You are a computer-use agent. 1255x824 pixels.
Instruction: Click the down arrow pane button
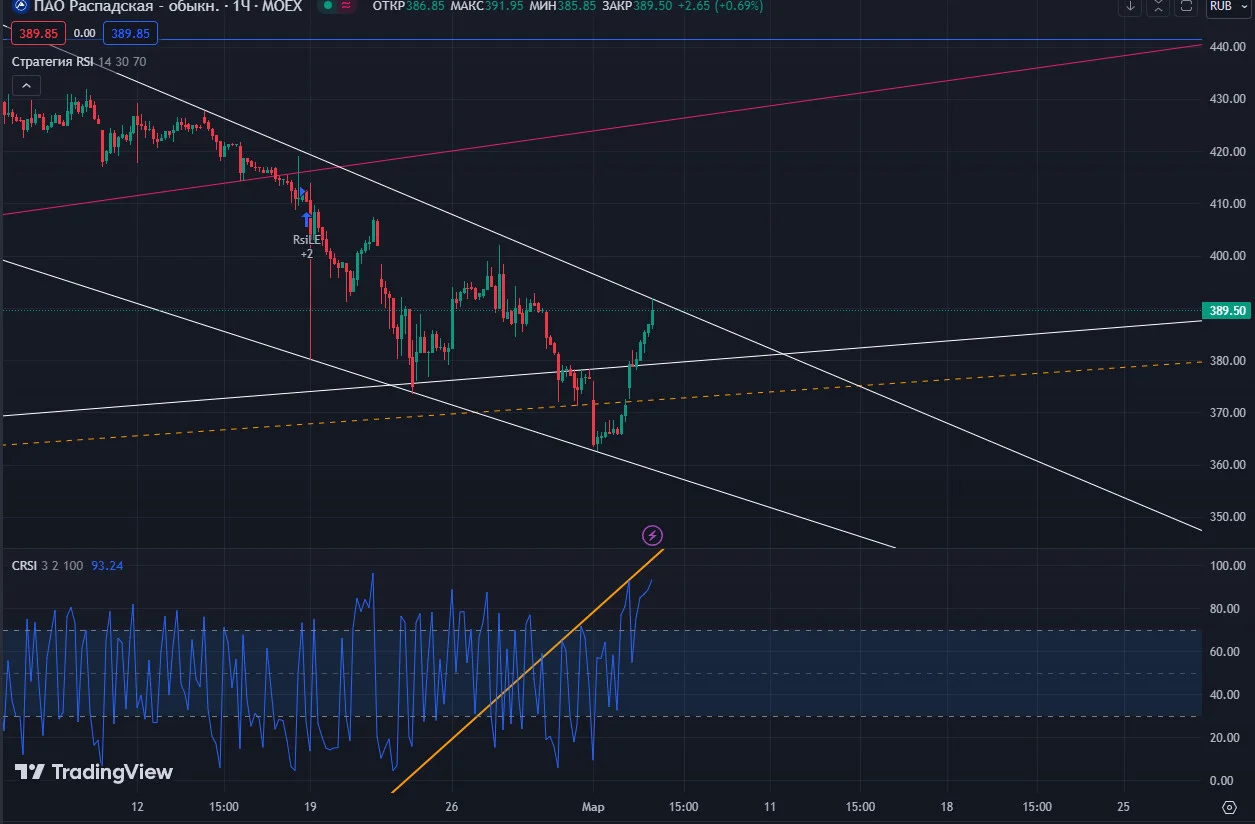click(1130, 6)
